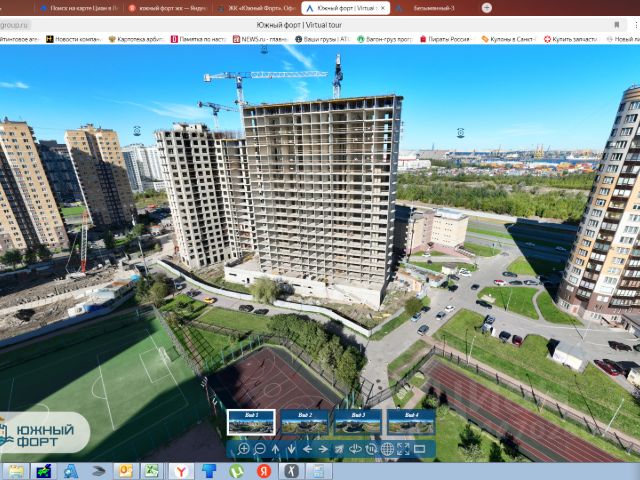Image resolution: width=640 pixels, height=480 pixels.
Task: Tilt the panorama down with the down arrow
Action: 291,449
